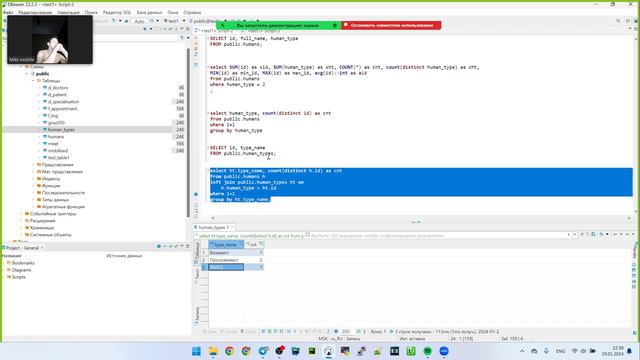Toggle the Запись record view tab
The width and height of the screenshot is (640, 360).
(197, 315)
